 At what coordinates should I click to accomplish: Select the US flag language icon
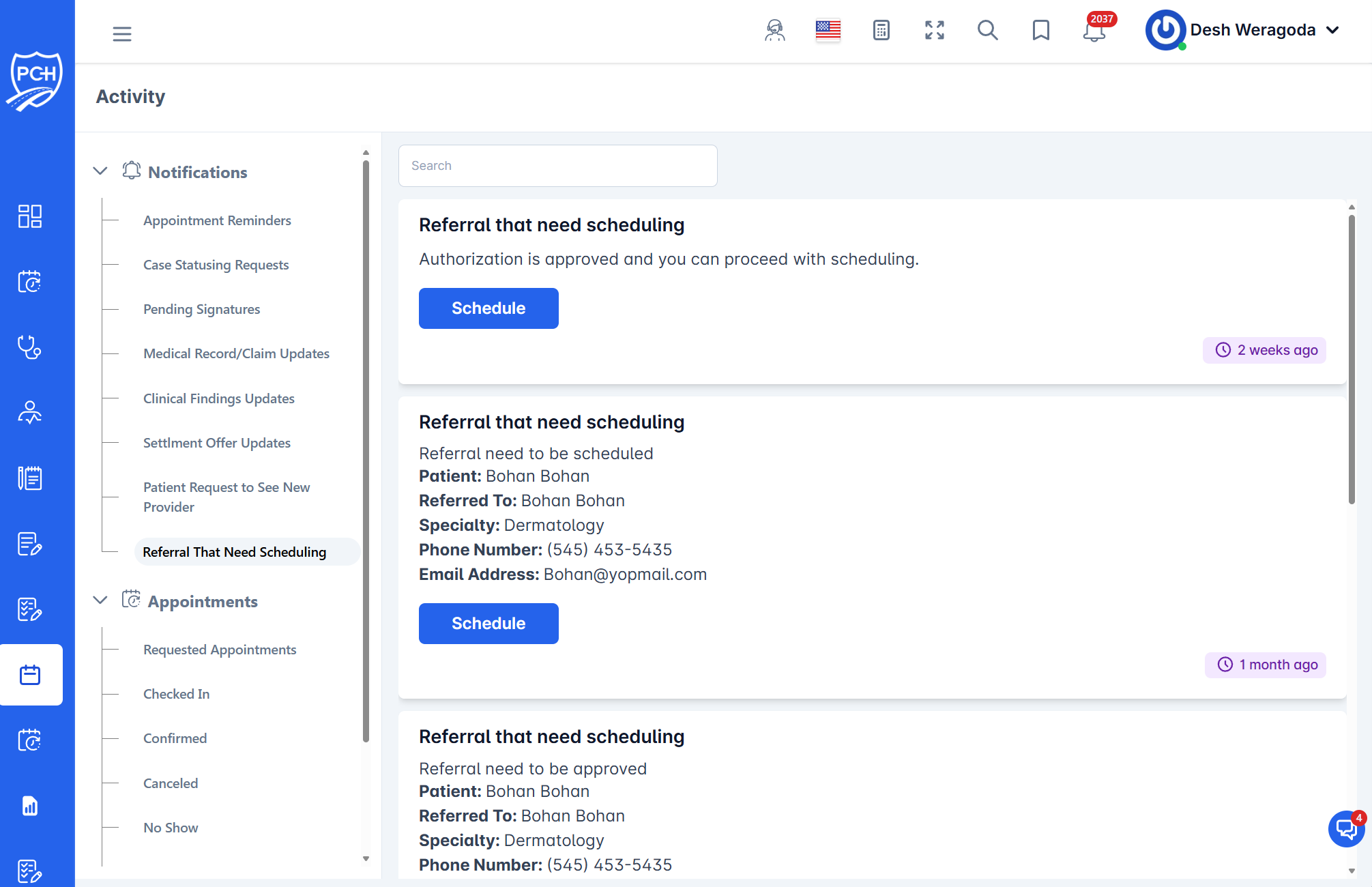tap(828, 30)
